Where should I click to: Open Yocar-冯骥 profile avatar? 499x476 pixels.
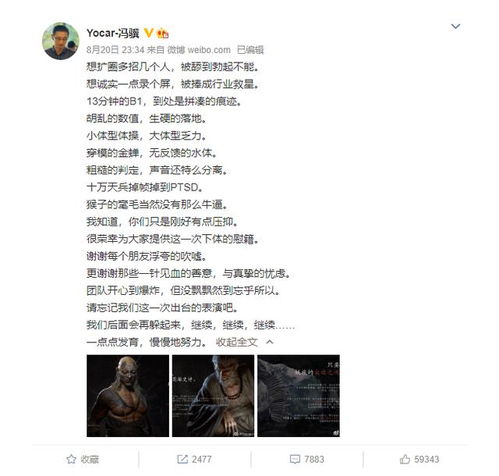point(61,41)
